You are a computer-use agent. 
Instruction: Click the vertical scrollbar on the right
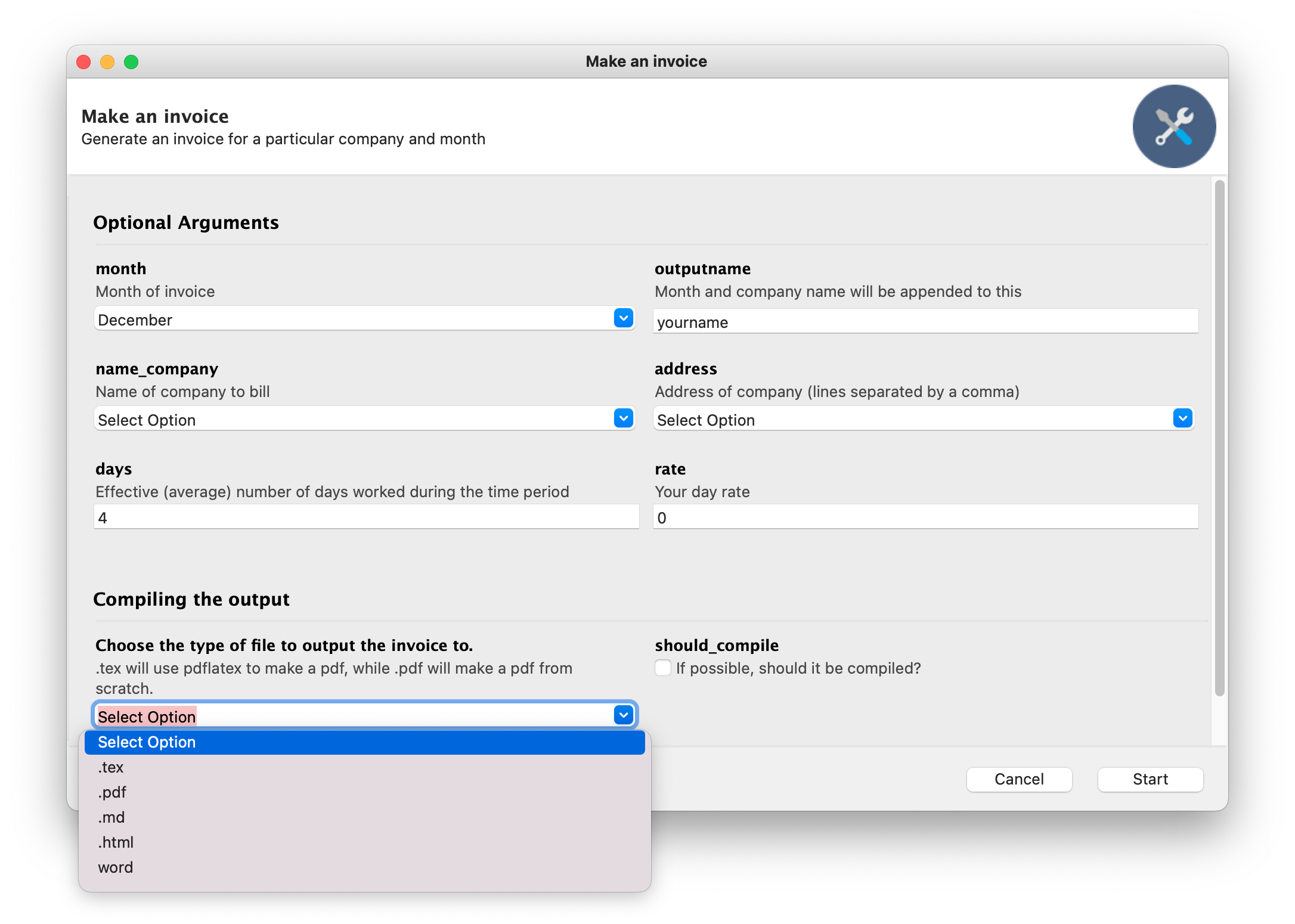(1219, 438)
